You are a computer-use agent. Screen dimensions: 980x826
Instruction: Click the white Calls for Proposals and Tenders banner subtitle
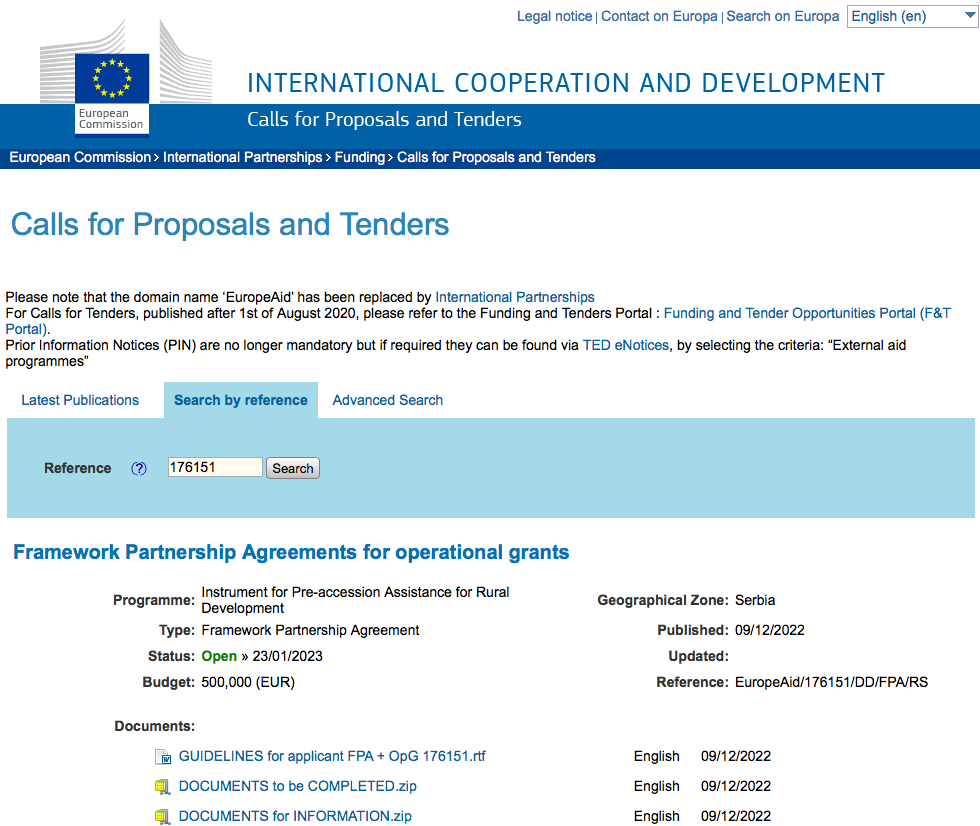pos(384,119)
